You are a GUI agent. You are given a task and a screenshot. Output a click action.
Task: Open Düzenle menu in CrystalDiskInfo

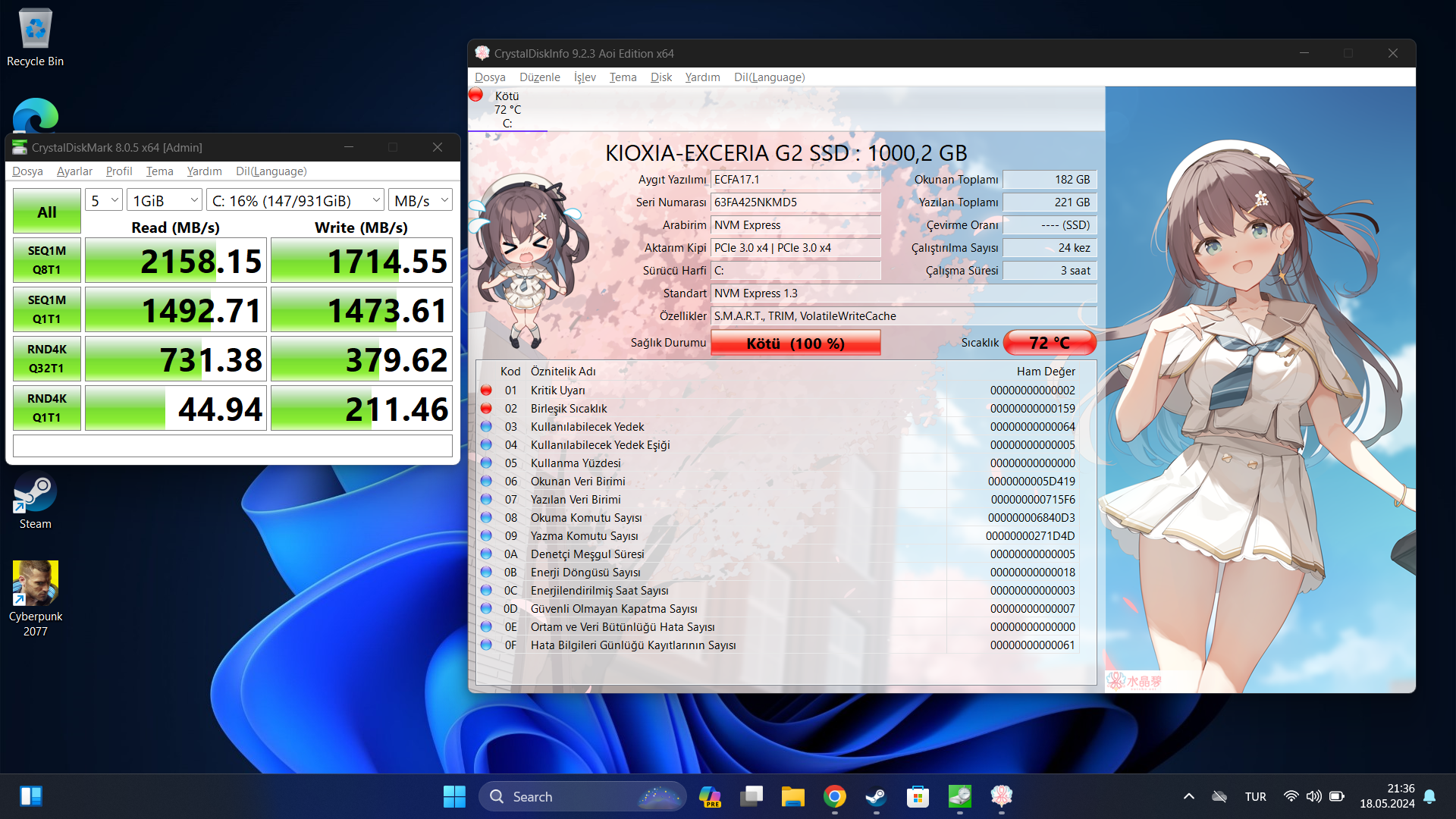(540, 77)
